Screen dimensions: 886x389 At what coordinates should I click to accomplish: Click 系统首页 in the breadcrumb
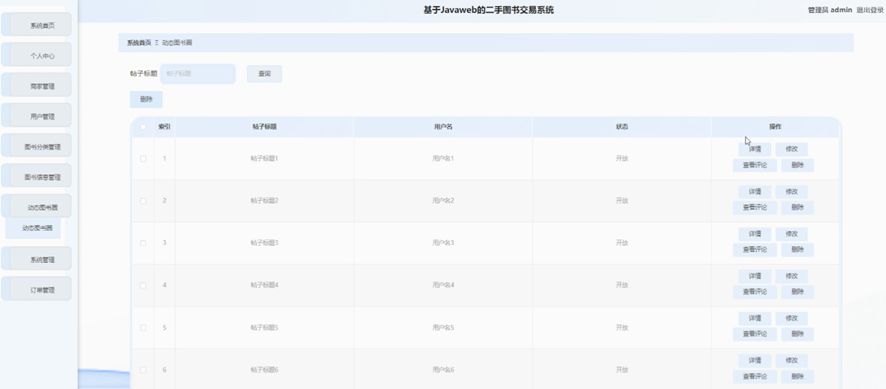pyautogui.click(x=139, y=43)
